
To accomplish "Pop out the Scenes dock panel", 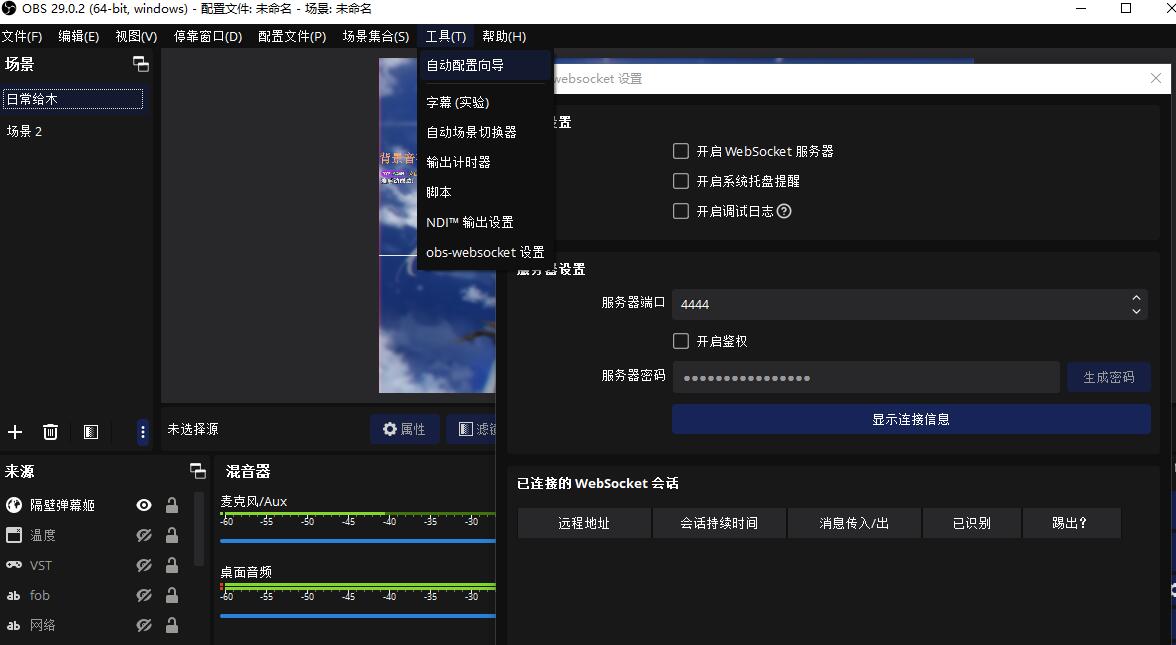I will (141, 64).
